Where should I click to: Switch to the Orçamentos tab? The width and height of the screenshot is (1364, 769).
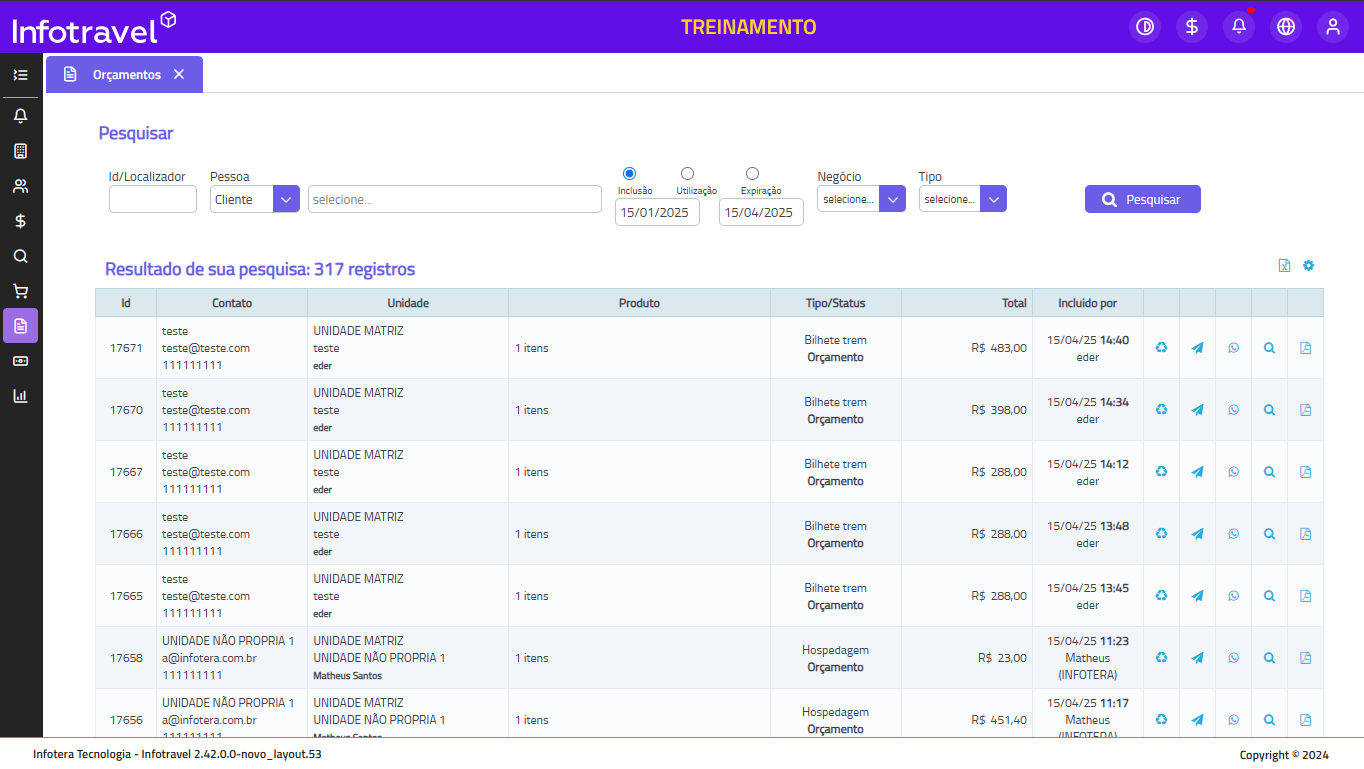(x=126, y=75)
